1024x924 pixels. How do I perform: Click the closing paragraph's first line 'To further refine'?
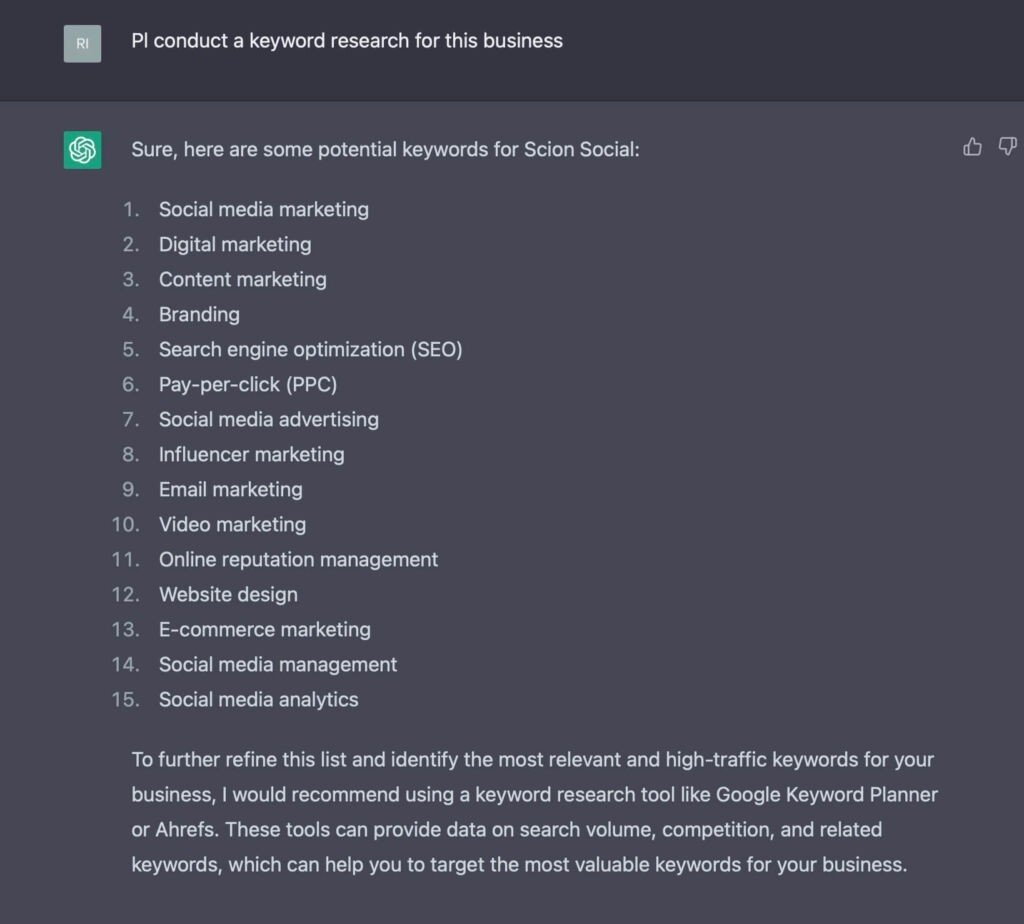[533, 760]
